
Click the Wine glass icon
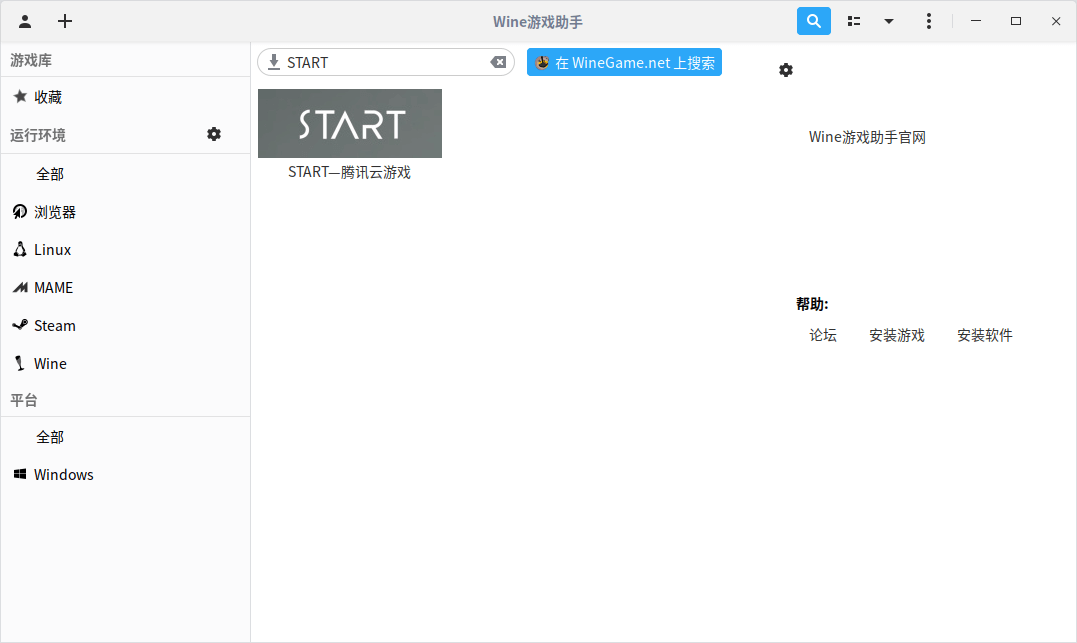point(20,363)
